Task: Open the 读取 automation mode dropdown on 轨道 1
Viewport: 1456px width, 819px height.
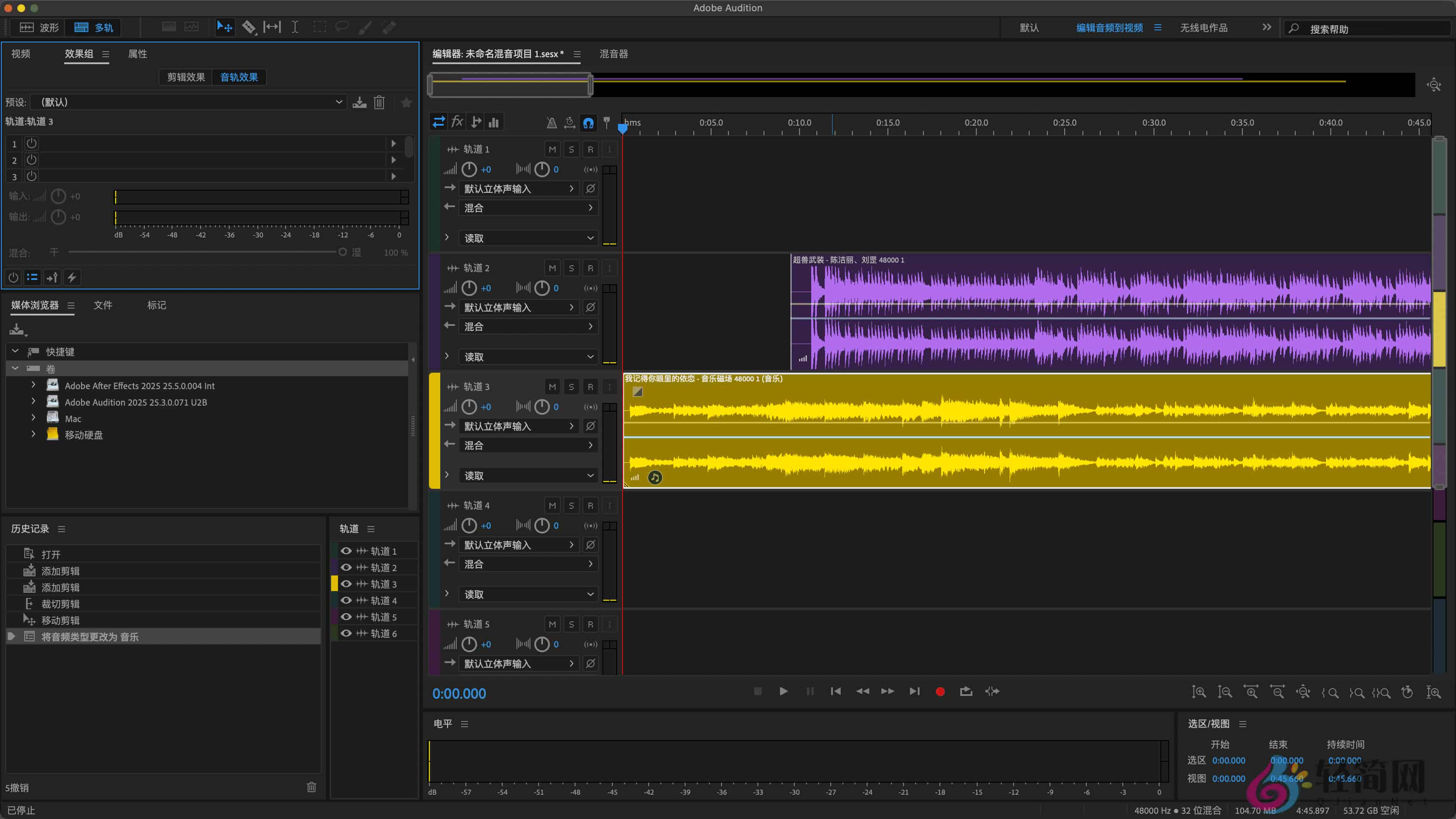Action: 527,237
